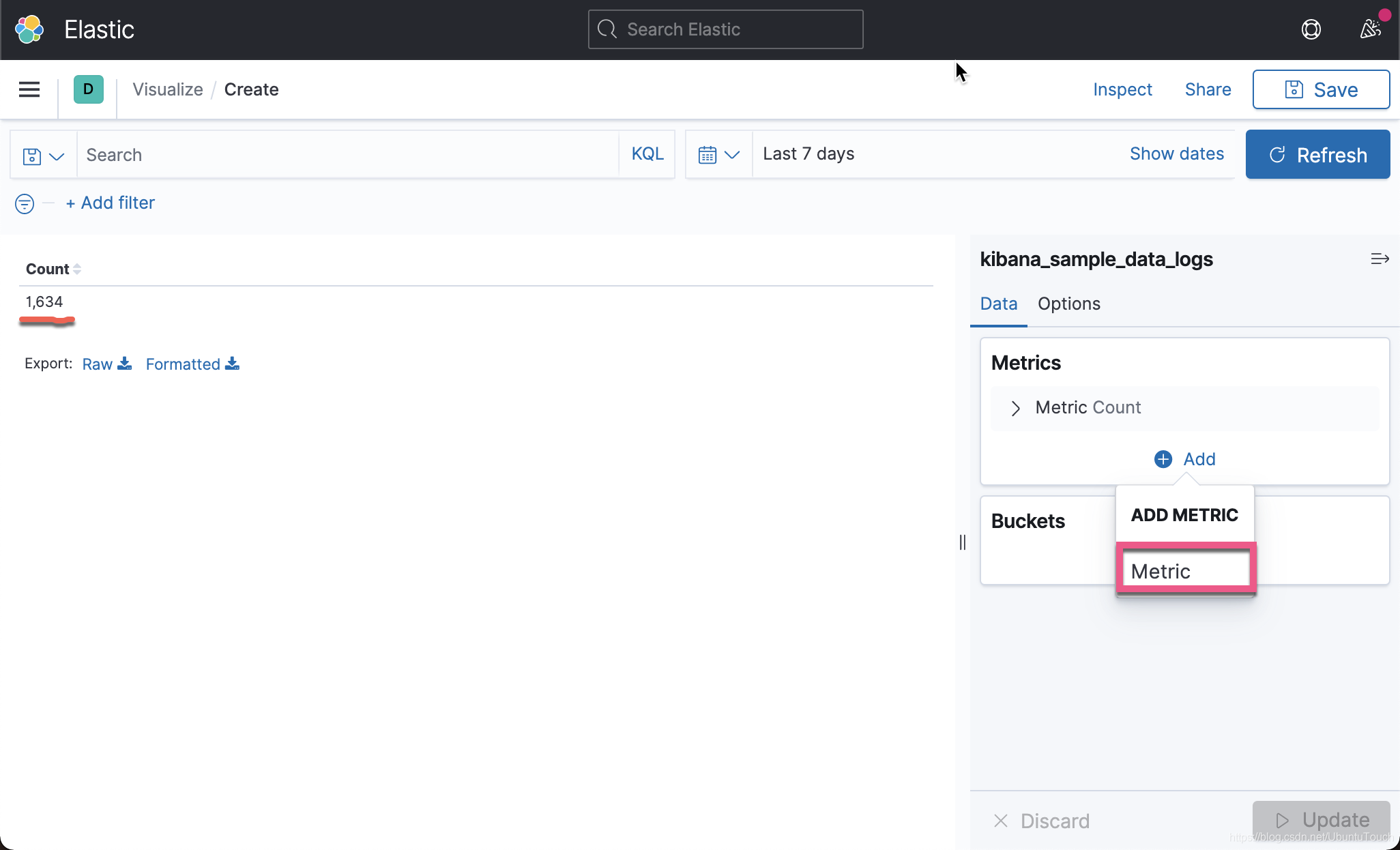Screen dimensions: 1400x850
Task: Open saved query dropdown menu
Action: [43, 156]
